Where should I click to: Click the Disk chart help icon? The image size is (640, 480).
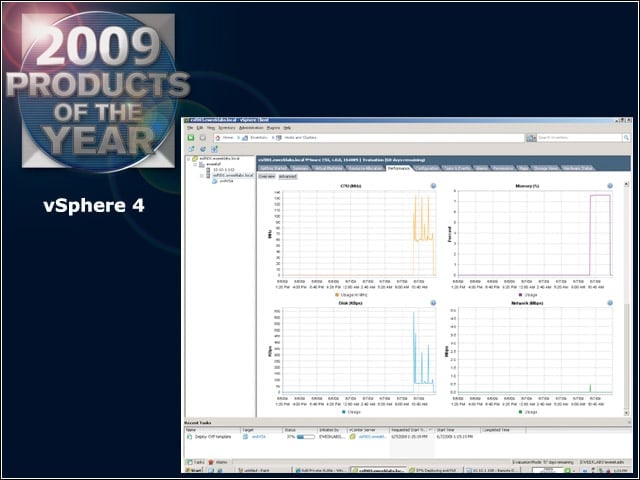tap(433, 303)
